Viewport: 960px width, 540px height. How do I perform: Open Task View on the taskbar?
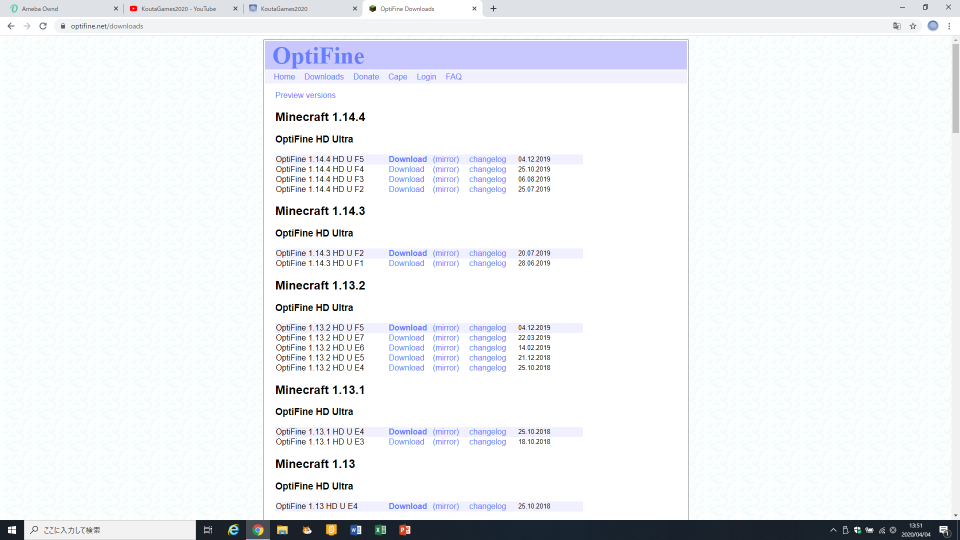pyautogui.click(x=208, y=530)
